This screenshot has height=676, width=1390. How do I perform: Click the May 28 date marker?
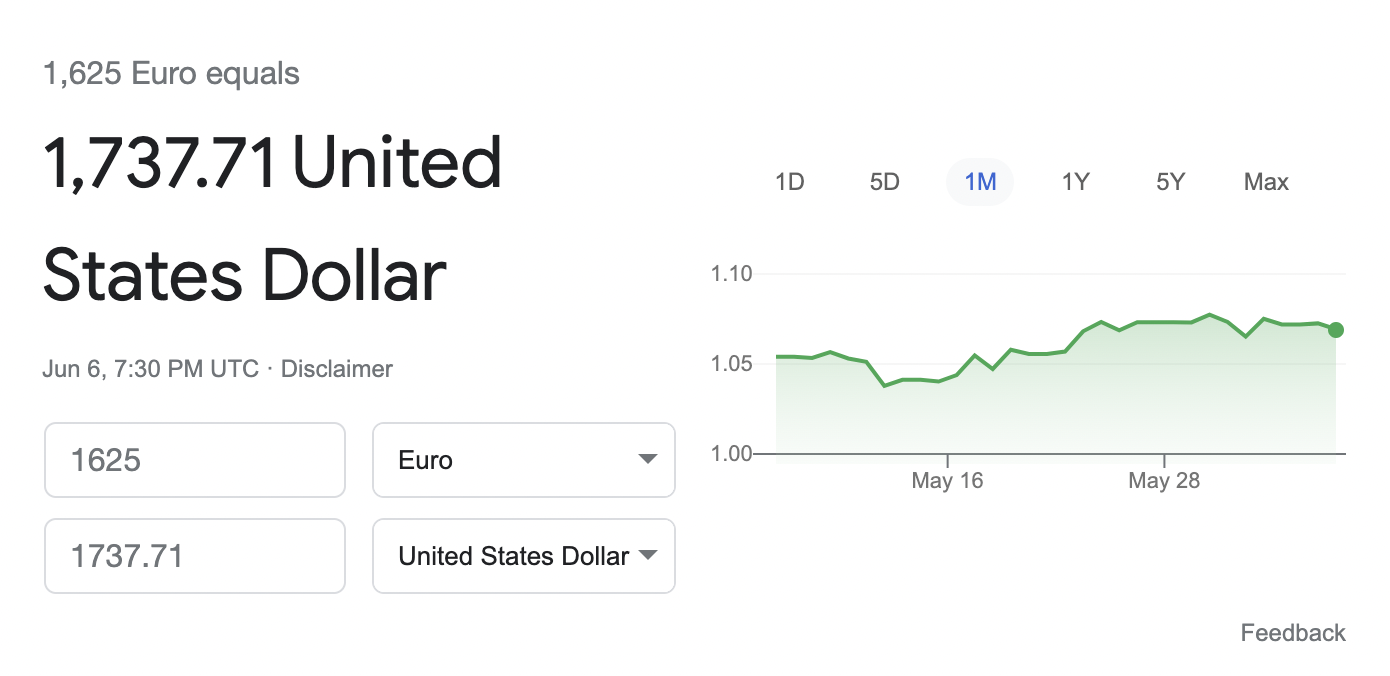coord(1164,481)
